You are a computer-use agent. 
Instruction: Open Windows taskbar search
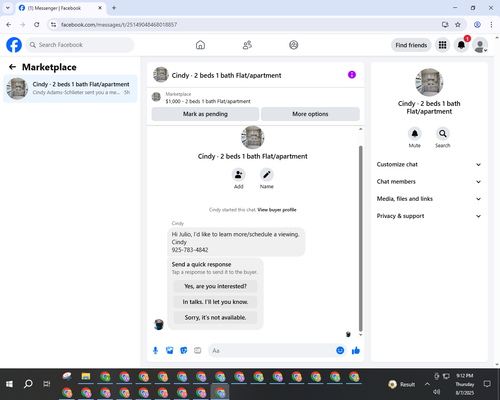tap(28, 384)
